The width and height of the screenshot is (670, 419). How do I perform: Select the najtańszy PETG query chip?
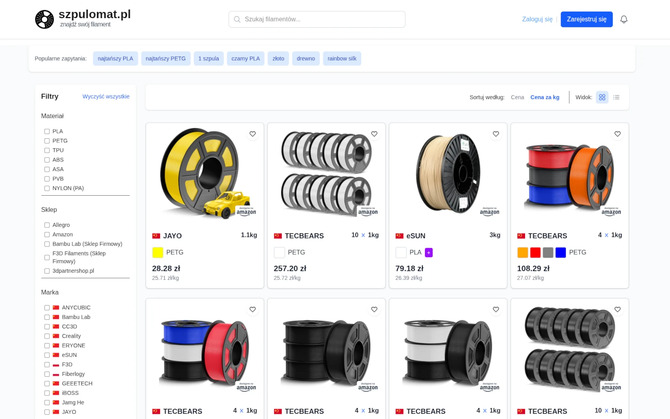coord(165,59)
